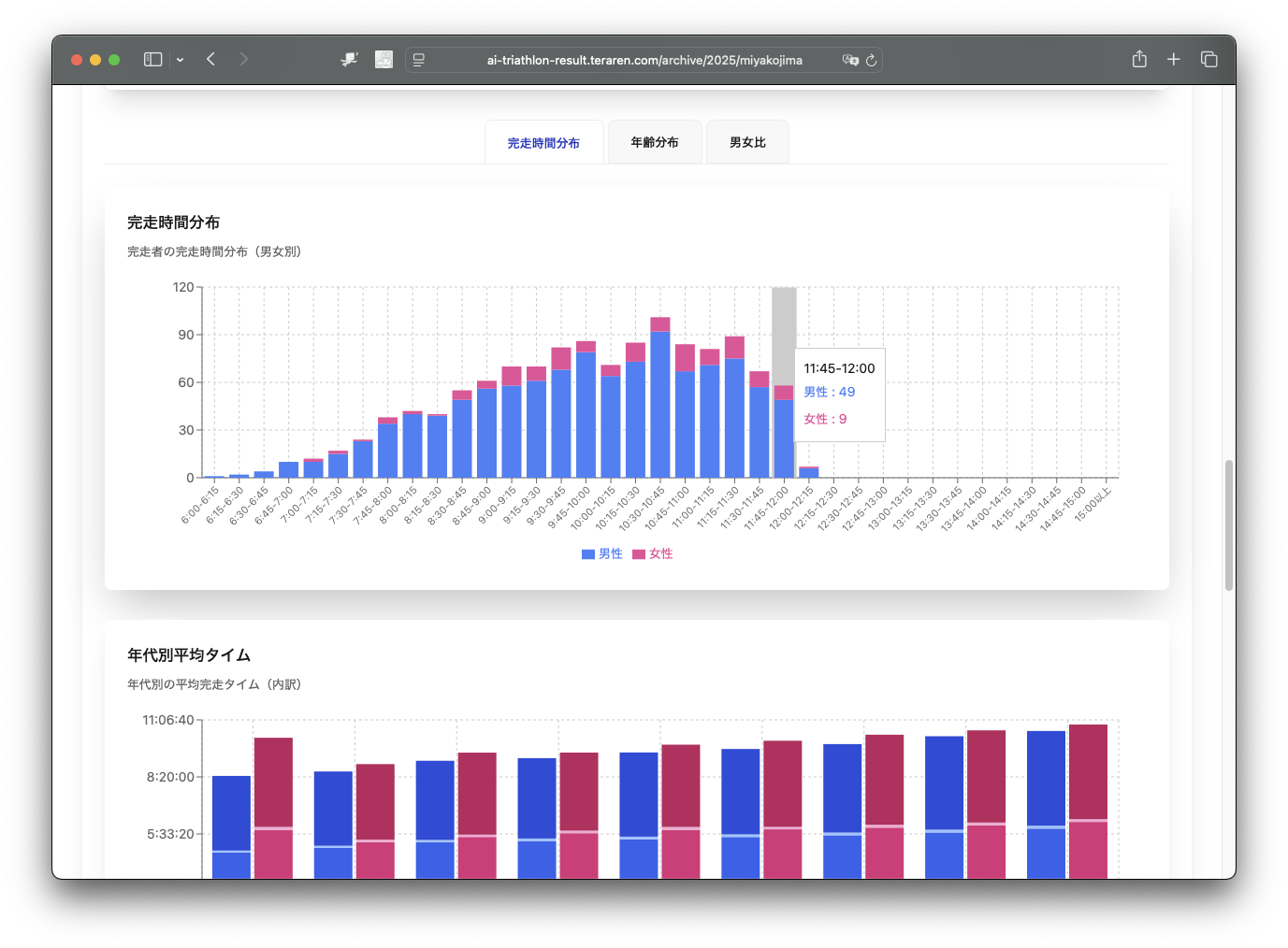The width and height of the screenshot is (1288, 948).
Task: Select the highlighted 11:45-12:00 bar
Action: pos(784,432)
